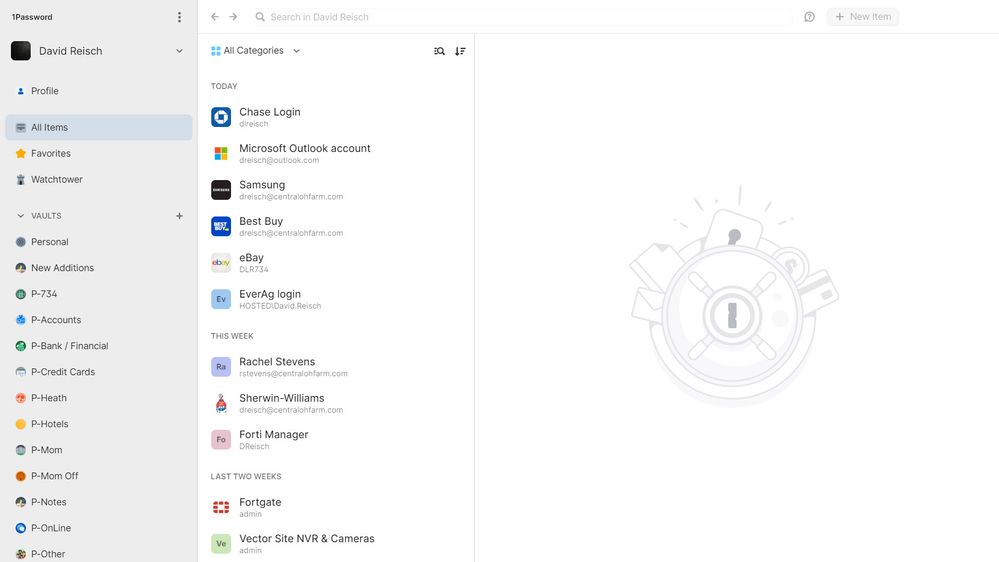Click the David Reisch account avatar
Image resolution: width=999 pixels, height=562 pixels.
pyautogui.click(x=21, y=51)
